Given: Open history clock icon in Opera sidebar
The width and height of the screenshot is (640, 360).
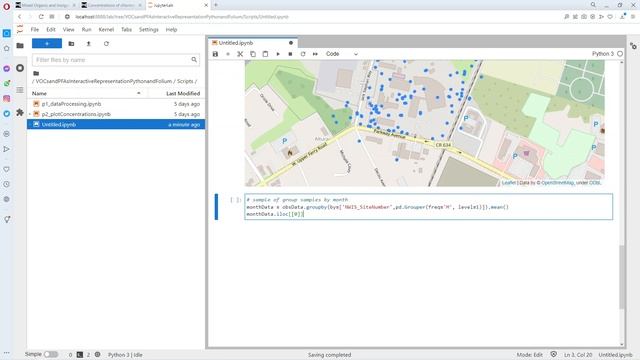Looking at the screenshot, I should [x=7, y=184].
